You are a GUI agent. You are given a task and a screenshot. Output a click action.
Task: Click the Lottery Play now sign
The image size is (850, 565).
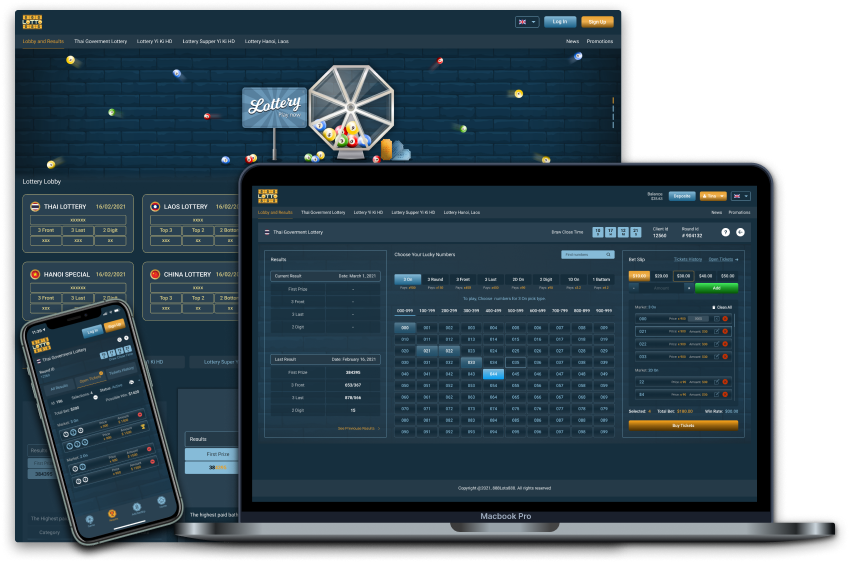click(x=274, y=107)
